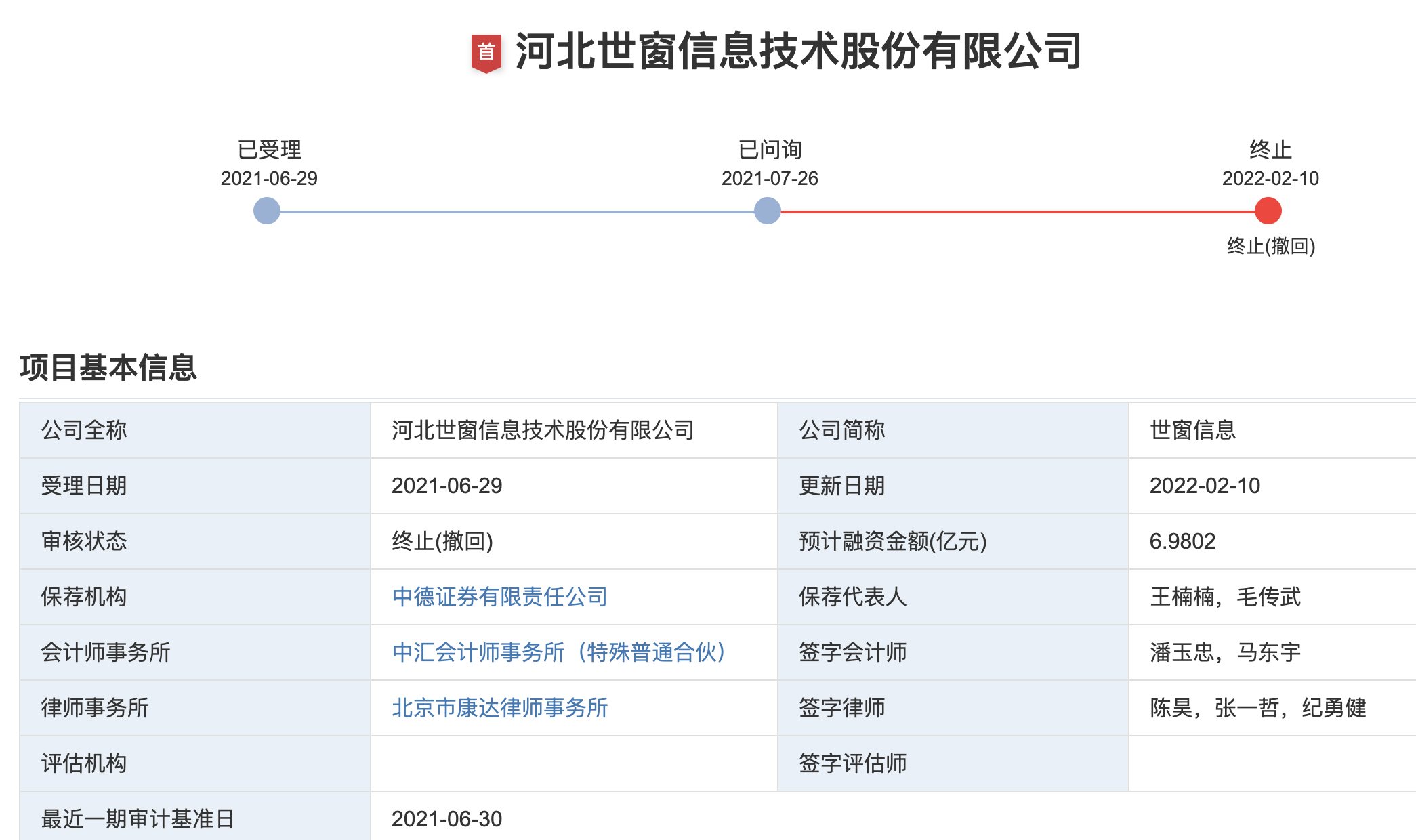Click the 会计师事务所 label cell

195,652
